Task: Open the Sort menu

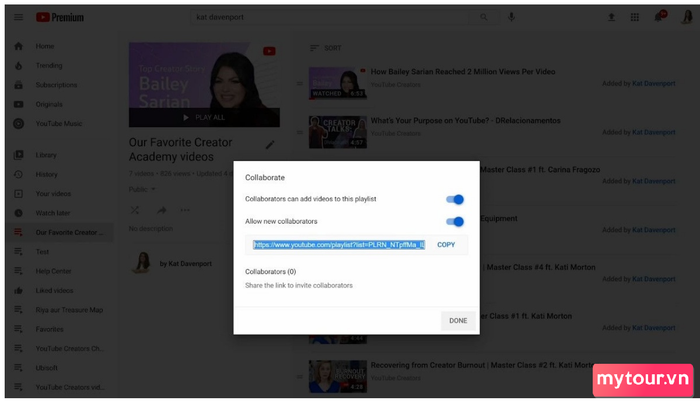Action: tap(325, 48)
